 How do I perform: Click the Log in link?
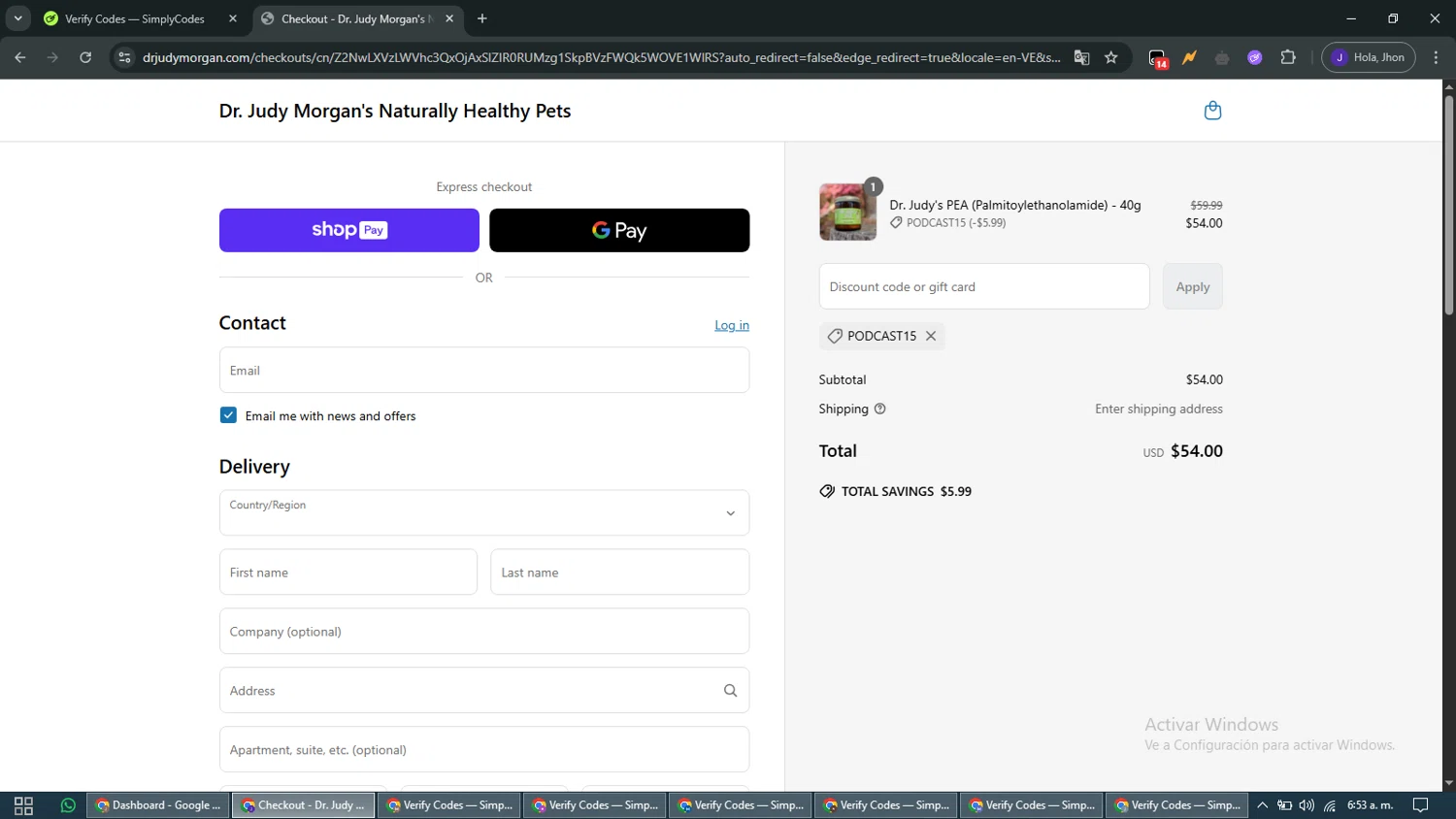coord(732,325)
